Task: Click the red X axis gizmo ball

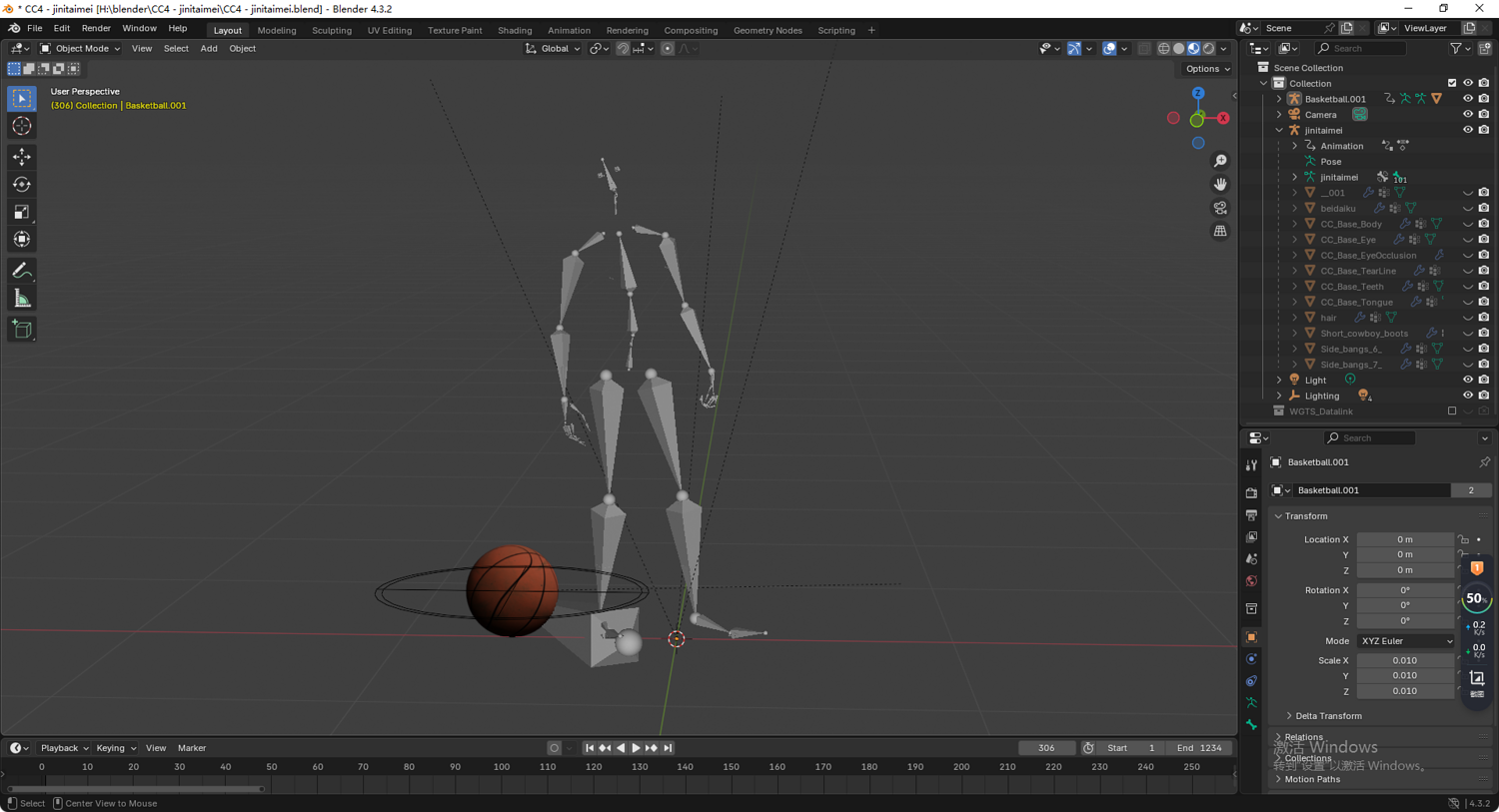Action: 1222,118
